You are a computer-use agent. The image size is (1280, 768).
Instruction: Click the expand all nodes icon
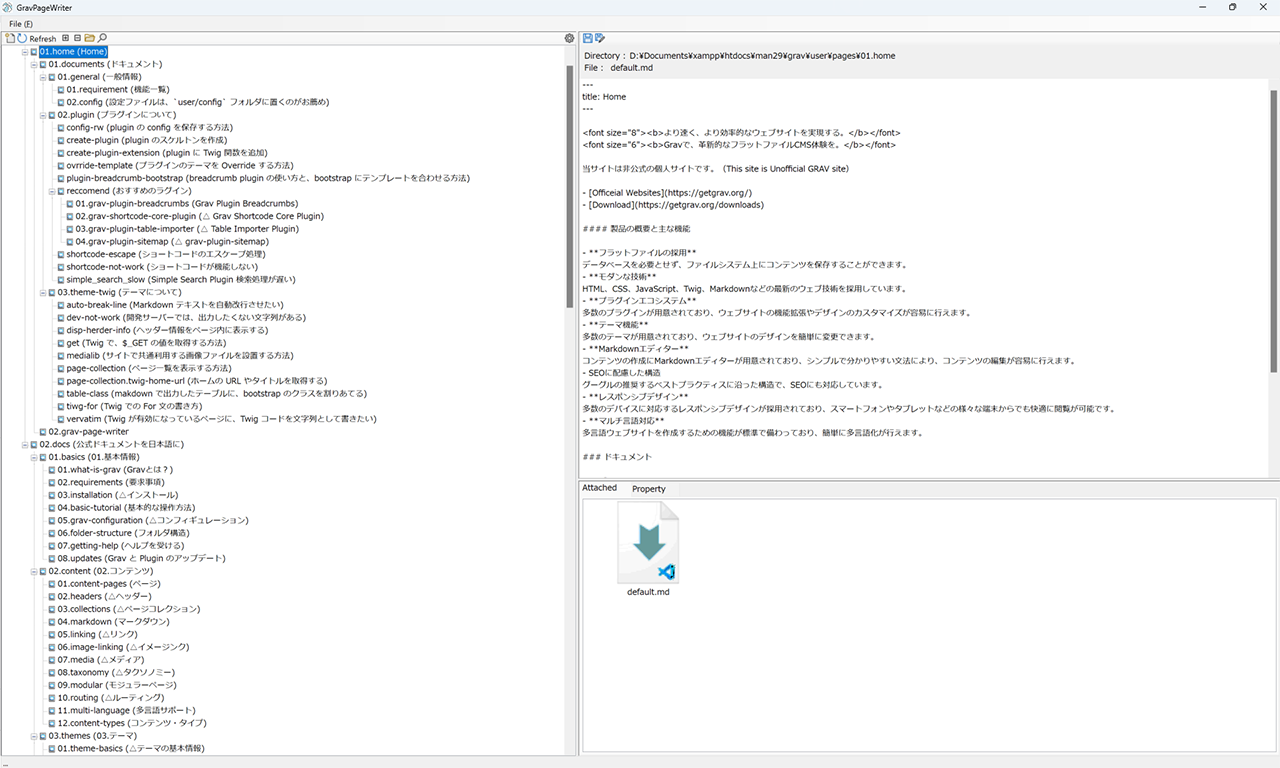point(65,38)
